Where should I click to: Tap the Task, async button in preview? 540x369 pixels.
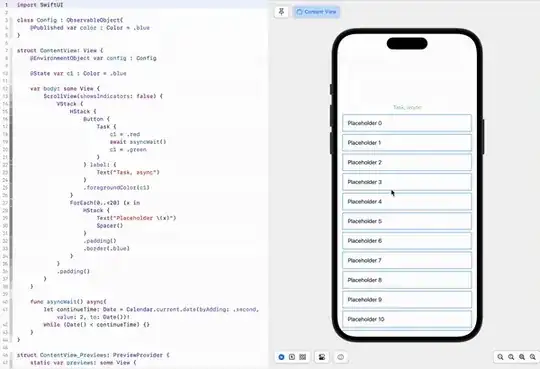point(407,107)
